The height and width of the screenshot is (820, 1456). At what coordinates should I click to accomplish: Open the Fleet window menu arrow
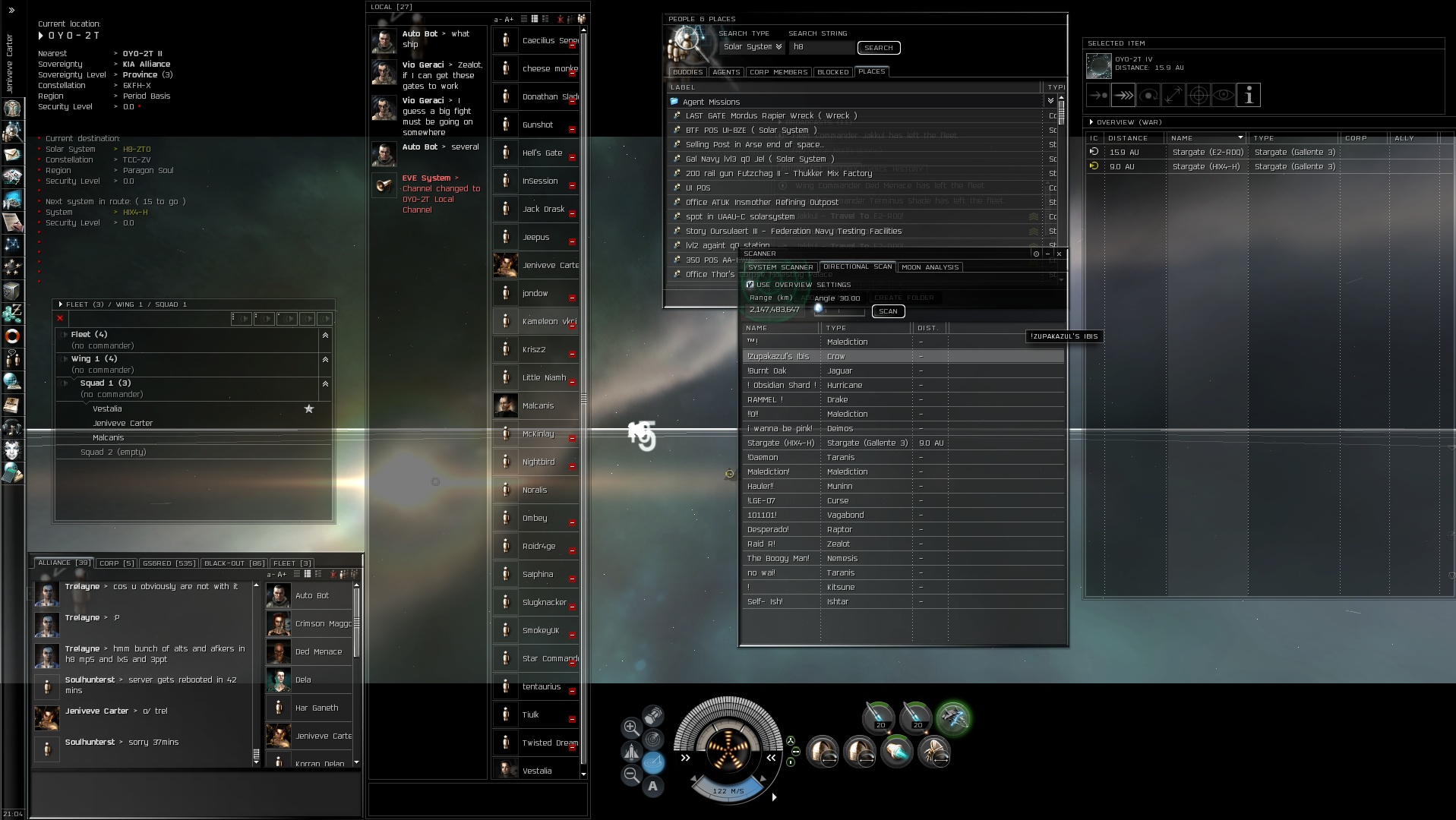point(61,304)
